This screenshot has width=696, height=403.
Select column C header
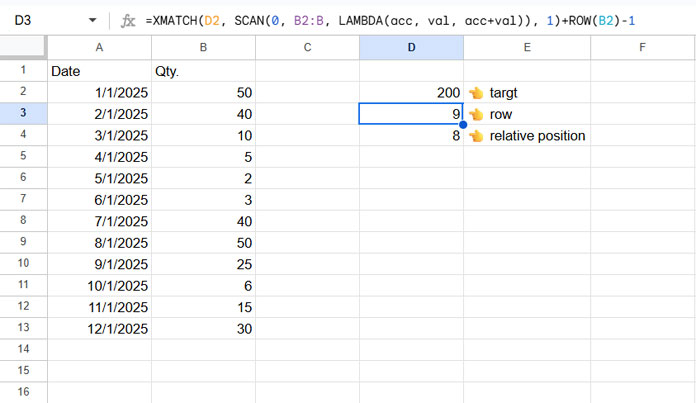point(307,47)
